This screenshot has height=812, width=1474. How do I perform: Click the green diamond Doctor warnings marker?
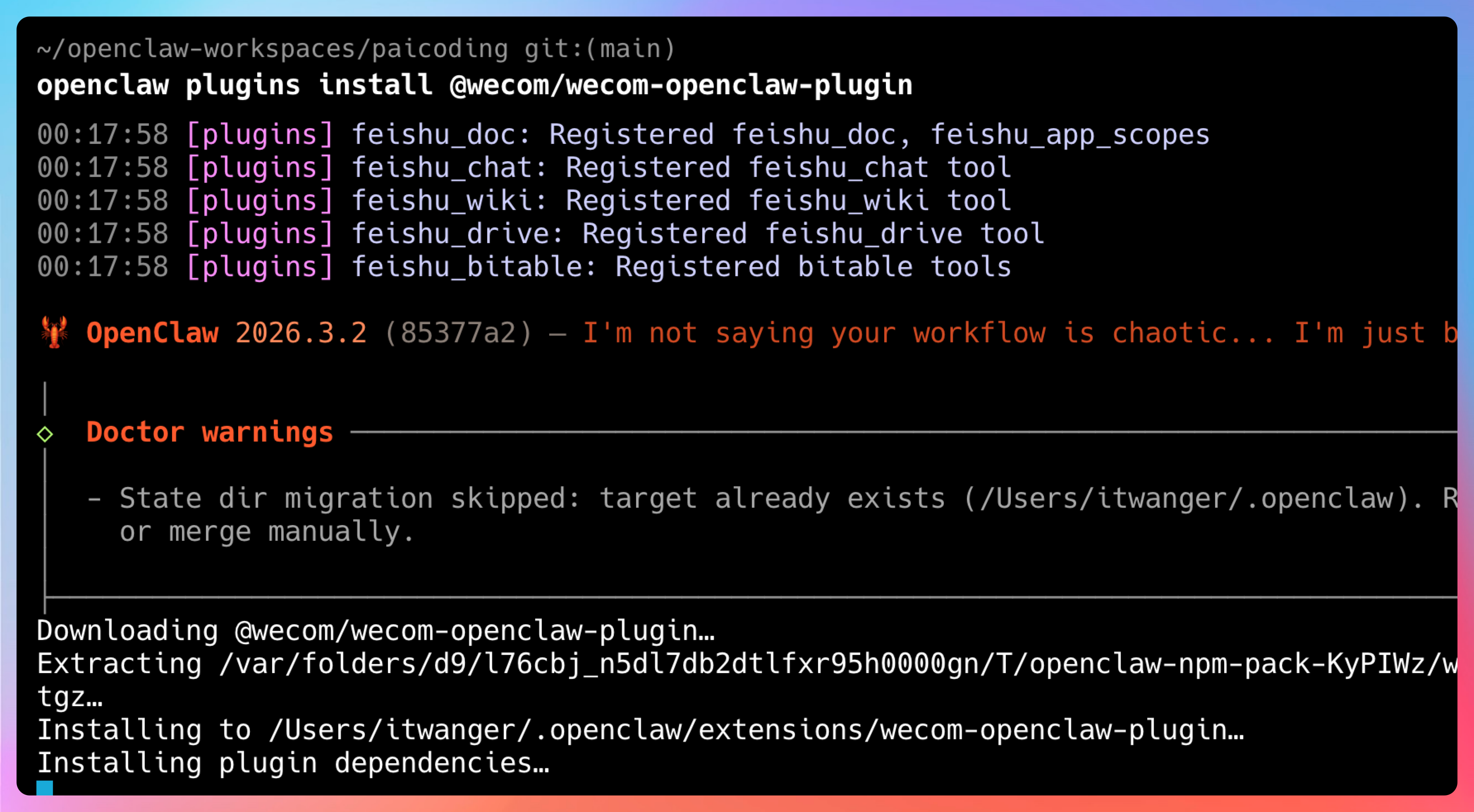tap(45, 434)
